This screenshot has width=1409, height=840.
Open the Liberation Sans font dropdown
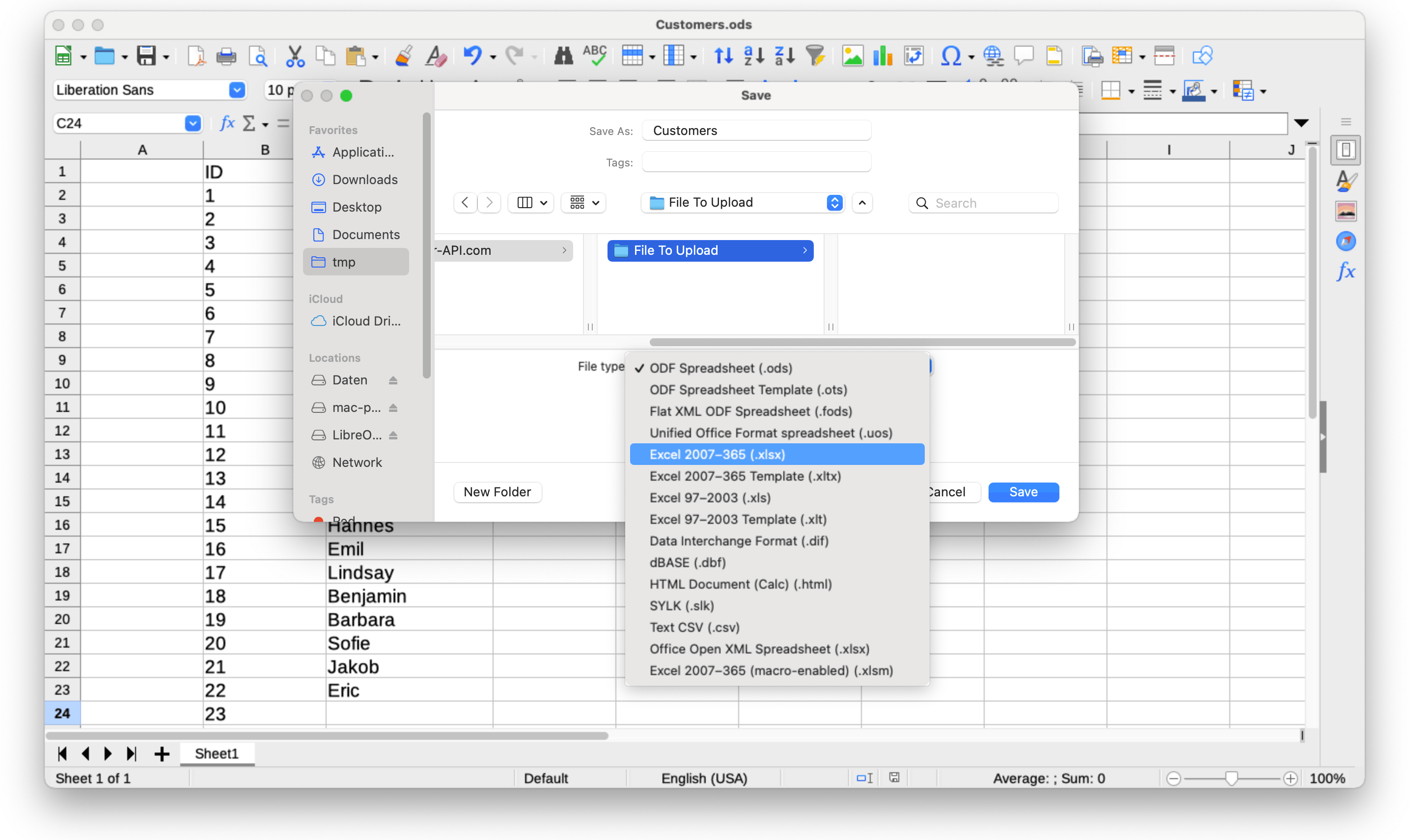[x=237, y=89]
